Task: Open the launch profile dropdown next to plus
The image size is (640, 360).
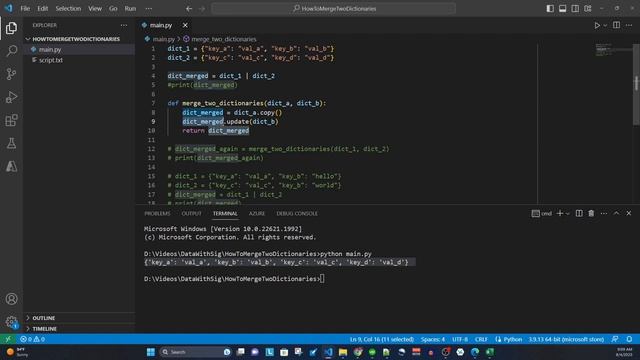Action: click(x=567, y=213)
